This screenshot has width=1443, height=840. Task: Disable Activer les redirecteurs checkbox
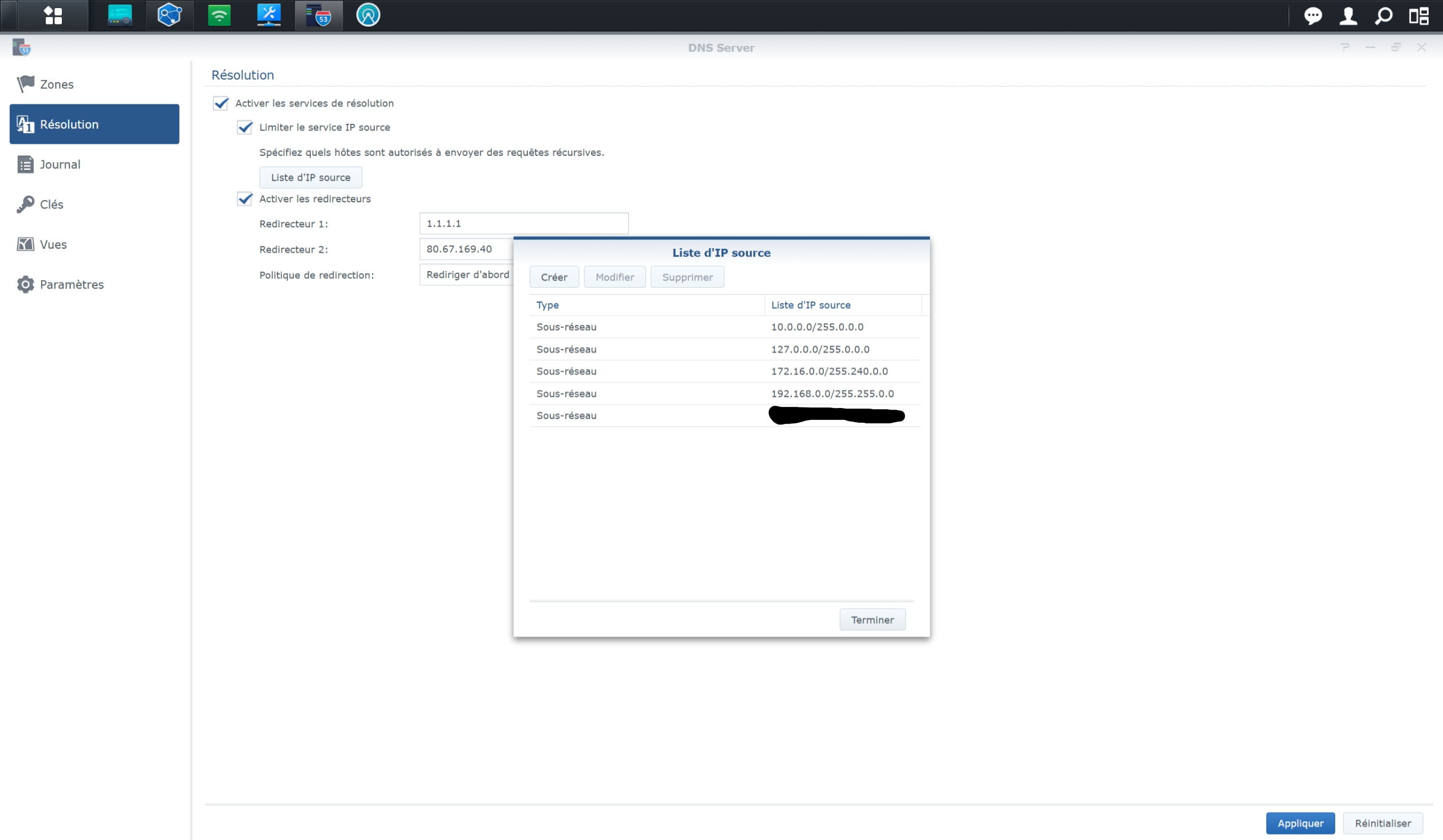tap(245, 199)
